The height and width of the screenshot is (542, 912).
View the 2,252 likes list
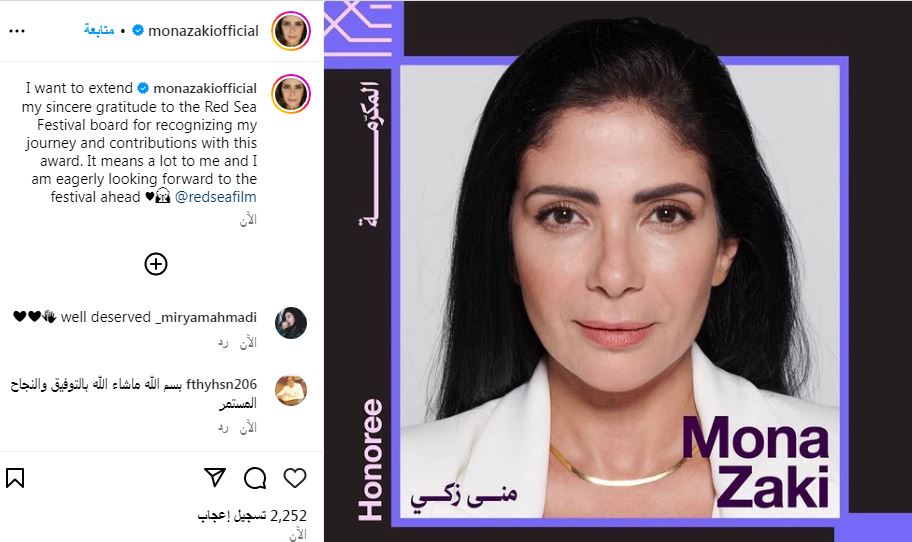pyautogui.click(x=252, y=515)
